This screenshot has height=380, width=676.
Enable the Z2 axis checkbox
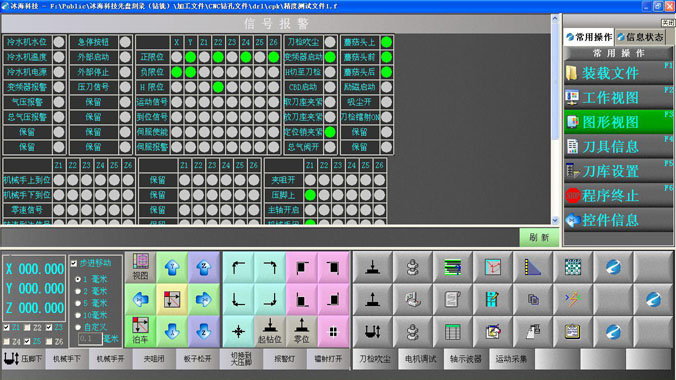tap(27, 328)
